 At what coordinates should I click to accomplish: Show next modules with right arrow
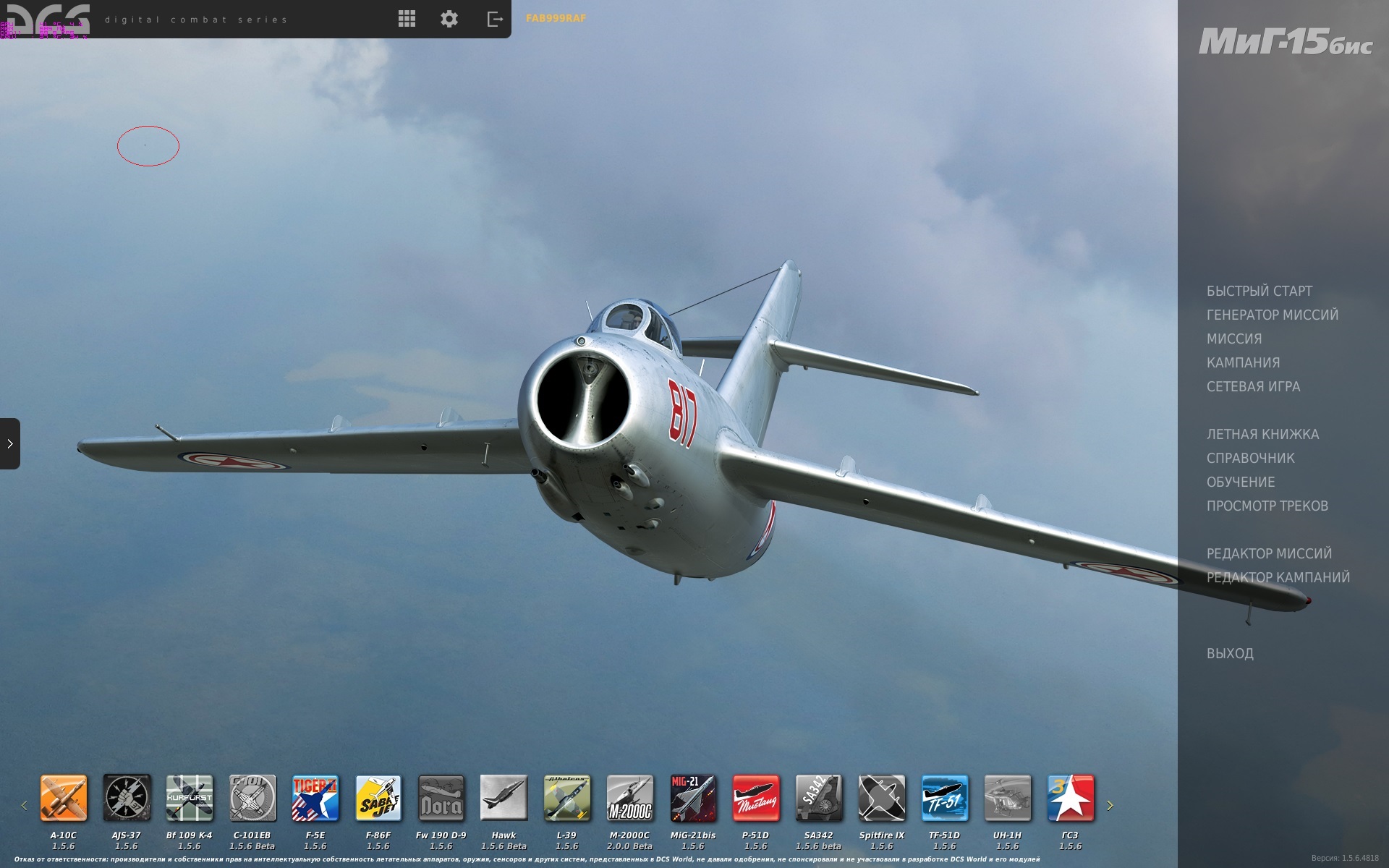click(x=1110, y=805)
